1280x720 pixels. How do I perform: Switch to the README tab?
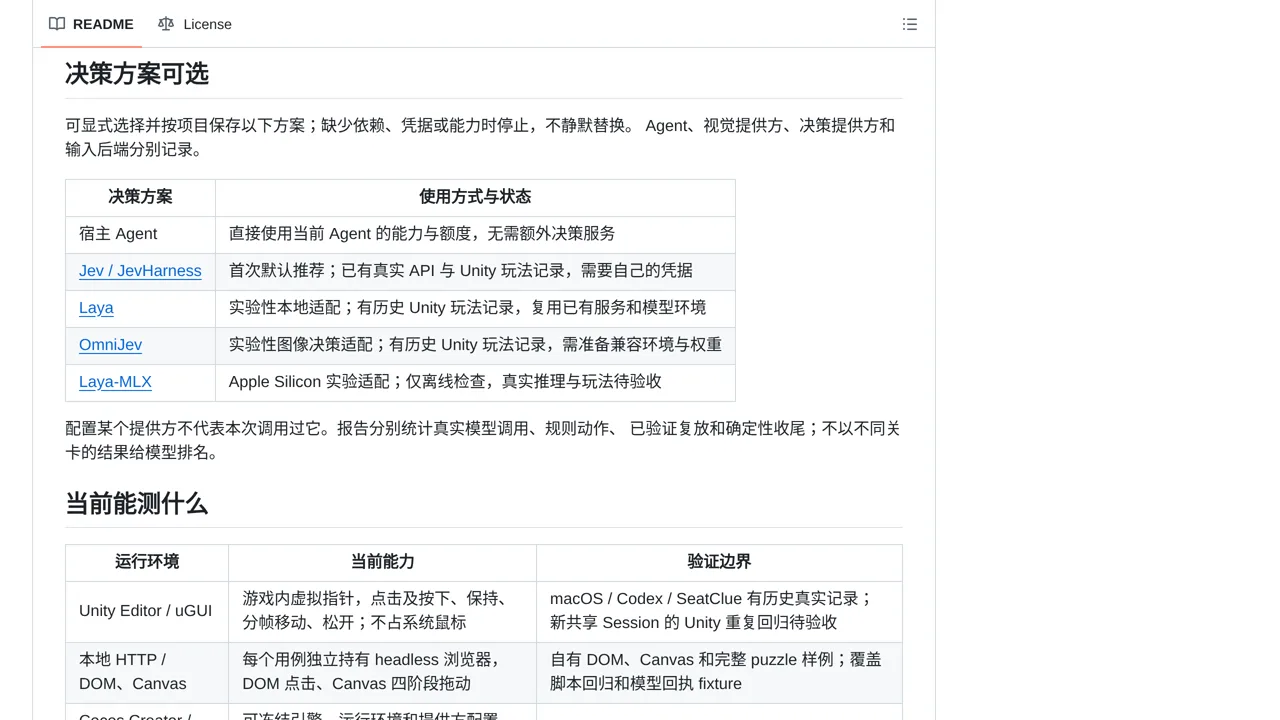coord(91,24)
